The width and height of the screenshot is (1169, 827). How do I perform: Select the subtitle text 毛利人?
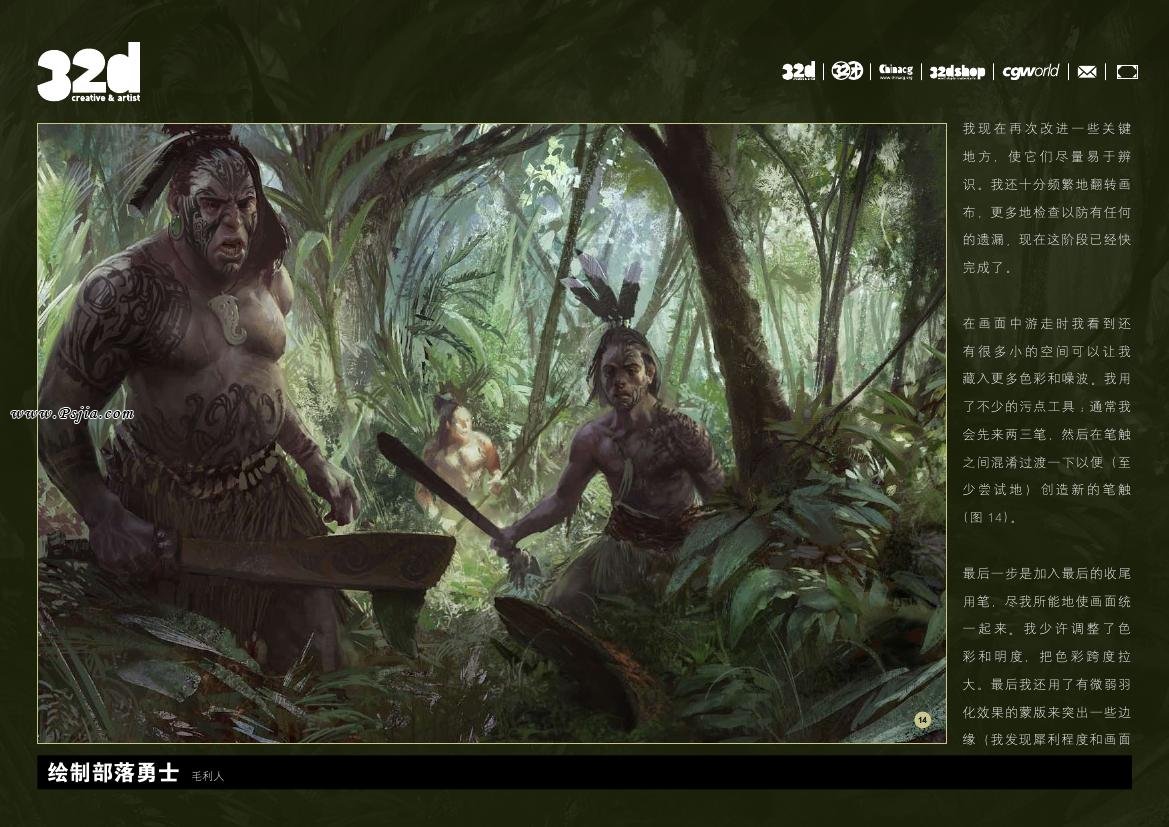click(x=207, y=776)
